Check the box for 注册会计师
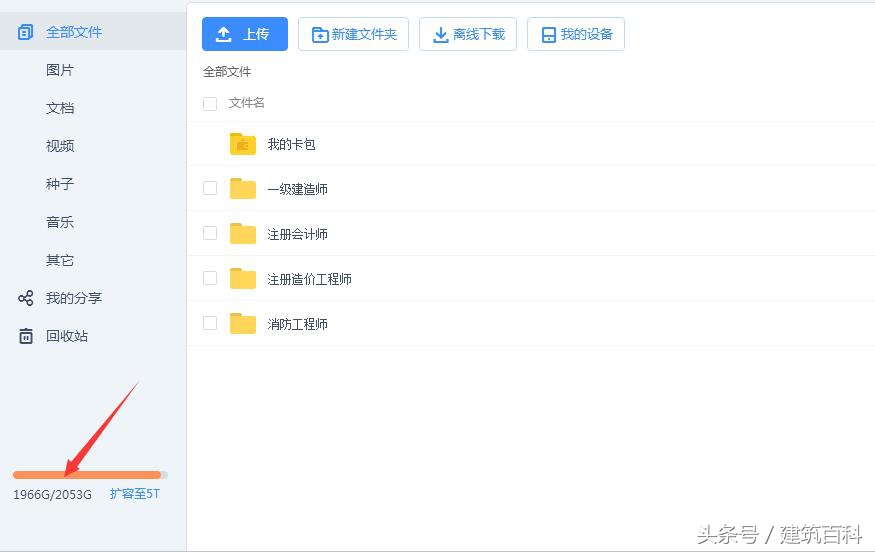 pyautogui.click(x=210, y=233)
